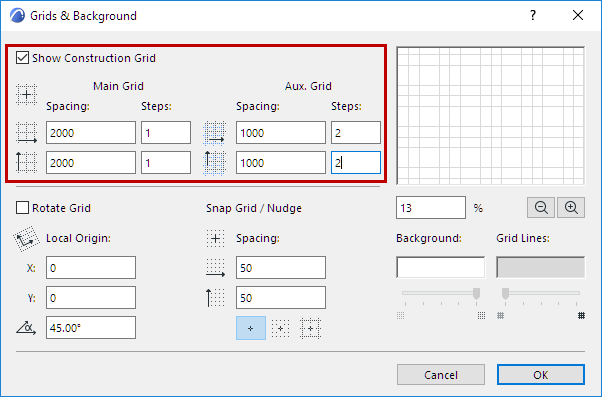The width and height of the screenshot is (602, 397).
Task: Click the construction grid crosshair icon
Action: tap(26, 94)
